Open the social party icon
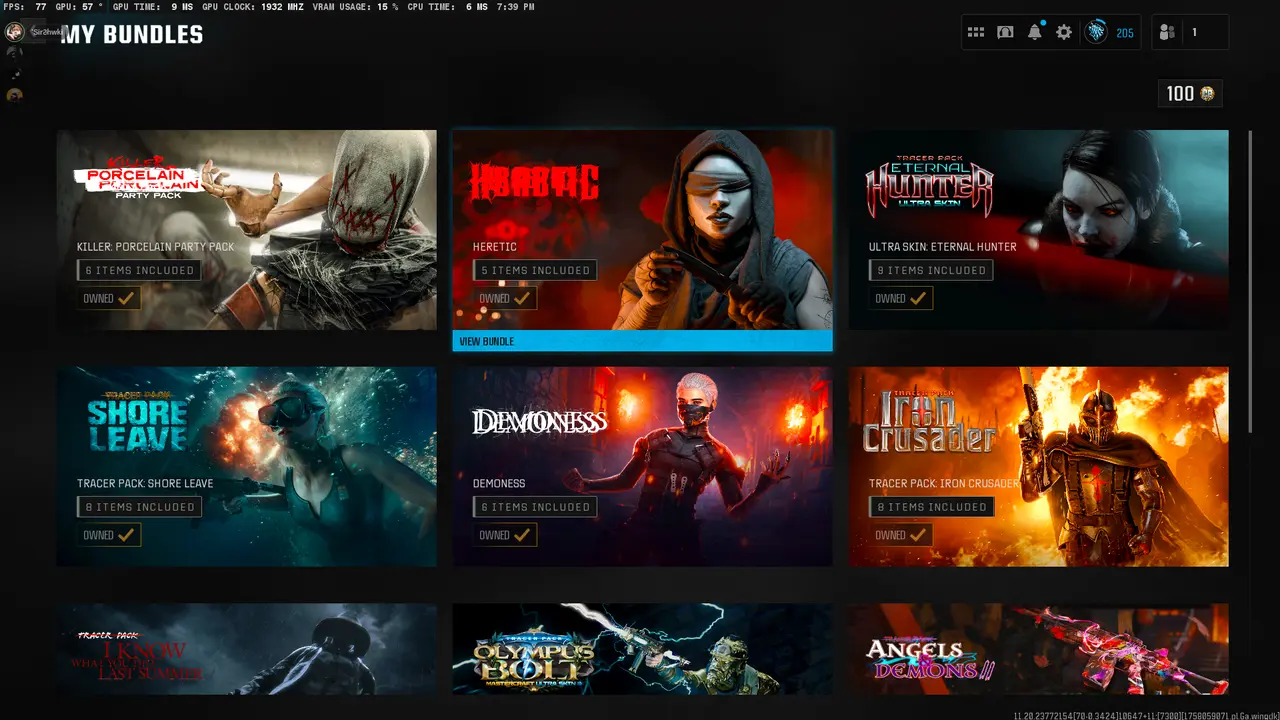Viewport: 1280px width, 720px height. pos(1166,32)
